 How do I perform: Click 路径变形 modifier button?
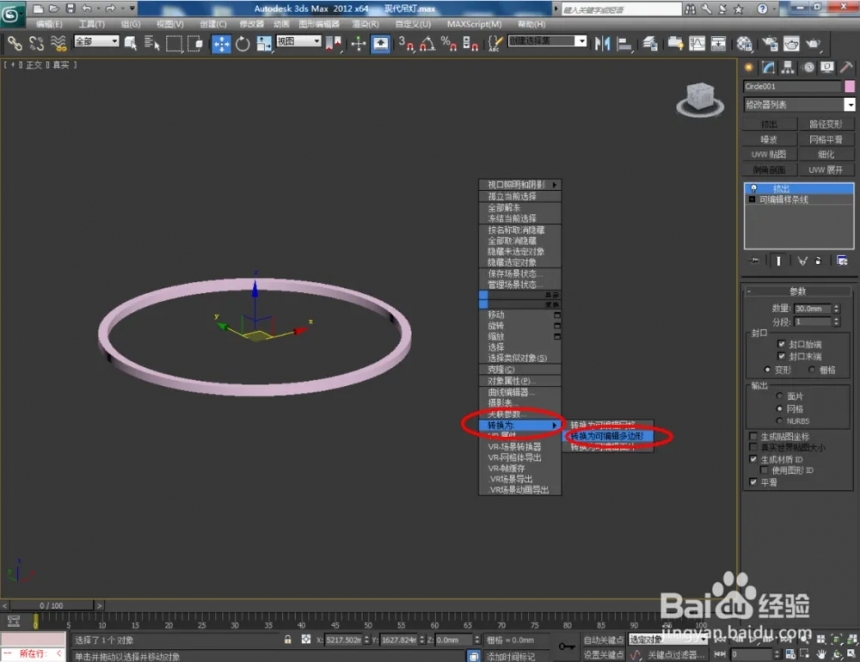(826, 125)
